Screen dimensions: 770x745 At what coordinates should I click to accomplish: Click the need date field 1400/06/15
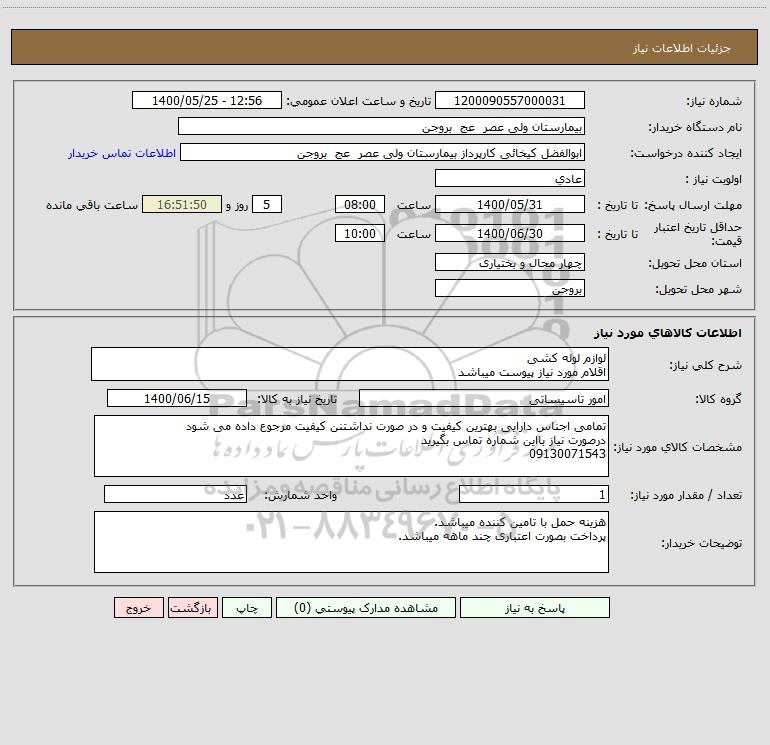177,398
